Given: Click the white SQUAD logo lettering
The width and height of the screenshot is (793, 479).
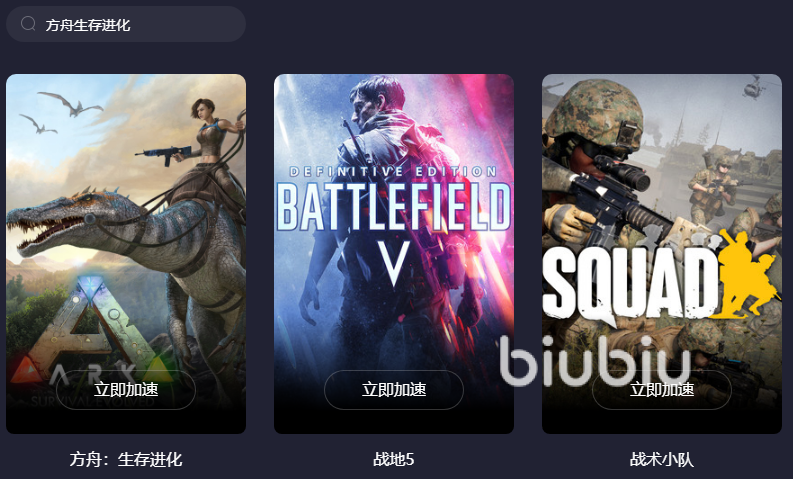Looking at the screenshot, I should click(x=630, y=283).
